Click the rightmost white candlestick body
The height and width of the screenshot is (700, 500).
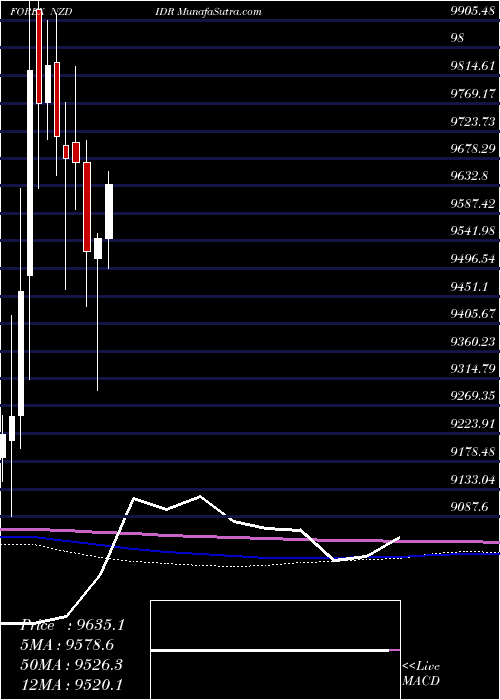click(109, 212)
